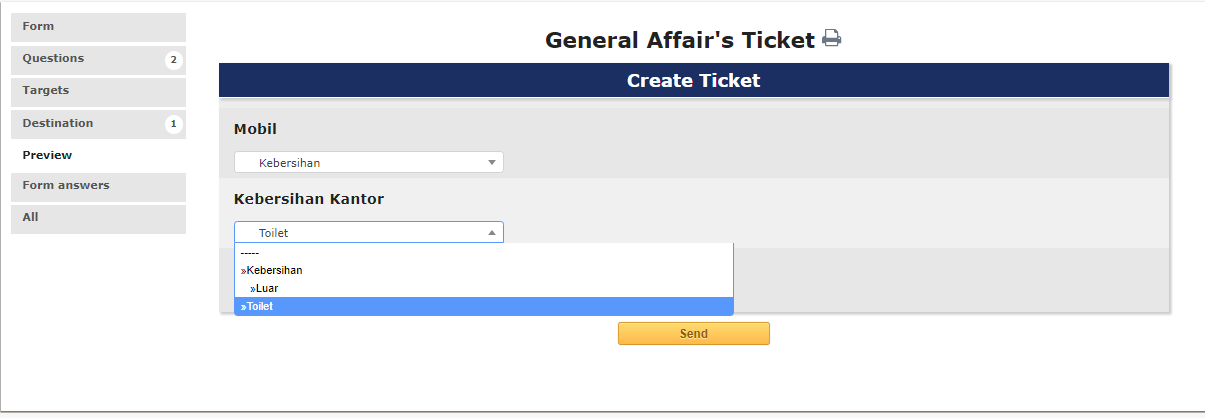
Task: Select the Preview tab
Action: coord(48,155)
